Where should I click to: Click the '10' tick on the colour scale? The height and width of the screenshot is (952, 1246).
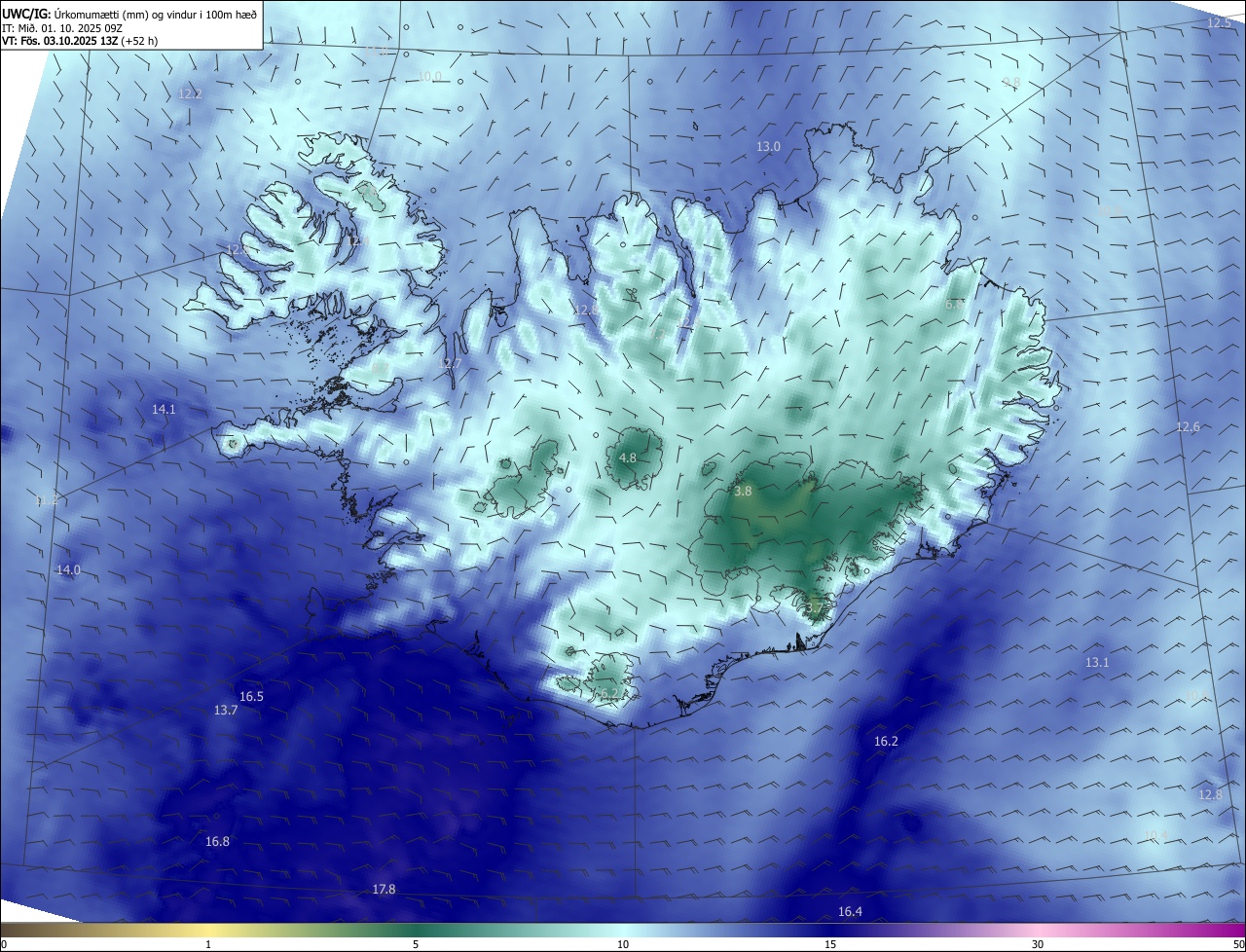pos(623,944)
